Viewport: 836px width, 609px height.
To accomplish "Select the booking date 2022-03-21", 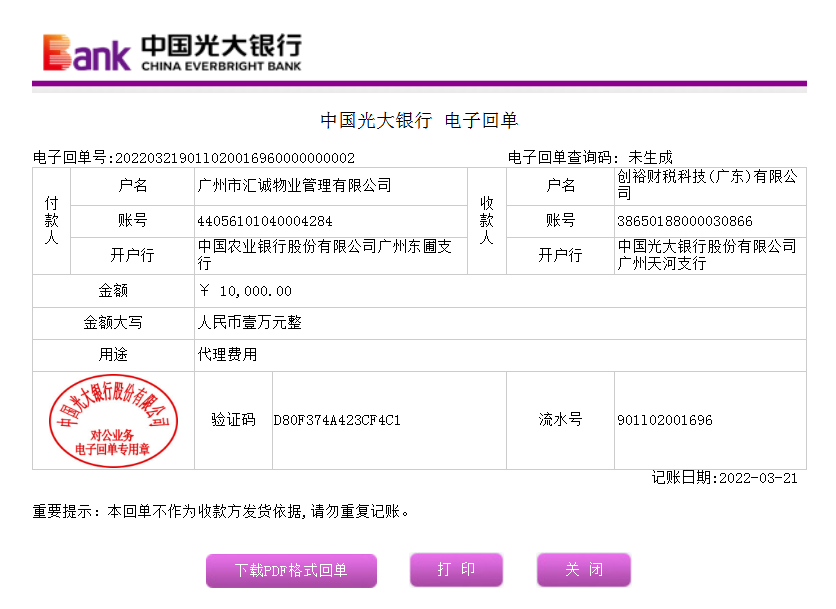I will click(758, 478).
